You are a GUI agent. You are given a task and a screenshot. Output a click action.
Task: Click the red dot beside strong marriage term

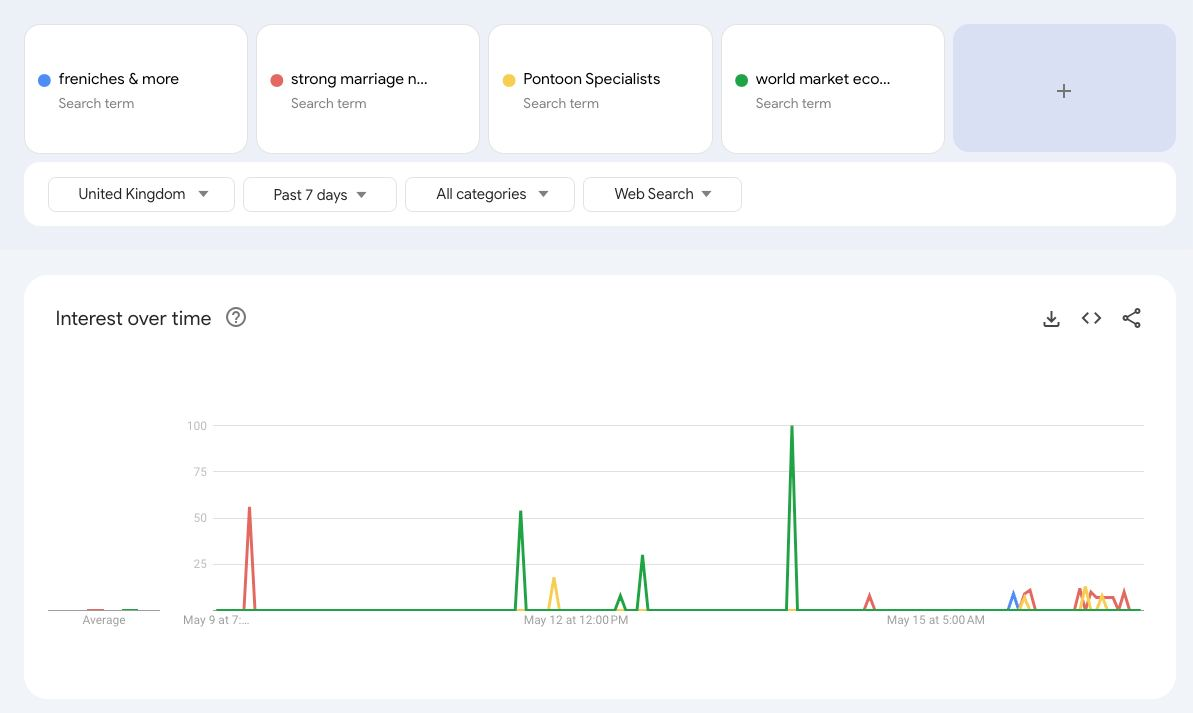pos(277,80)
